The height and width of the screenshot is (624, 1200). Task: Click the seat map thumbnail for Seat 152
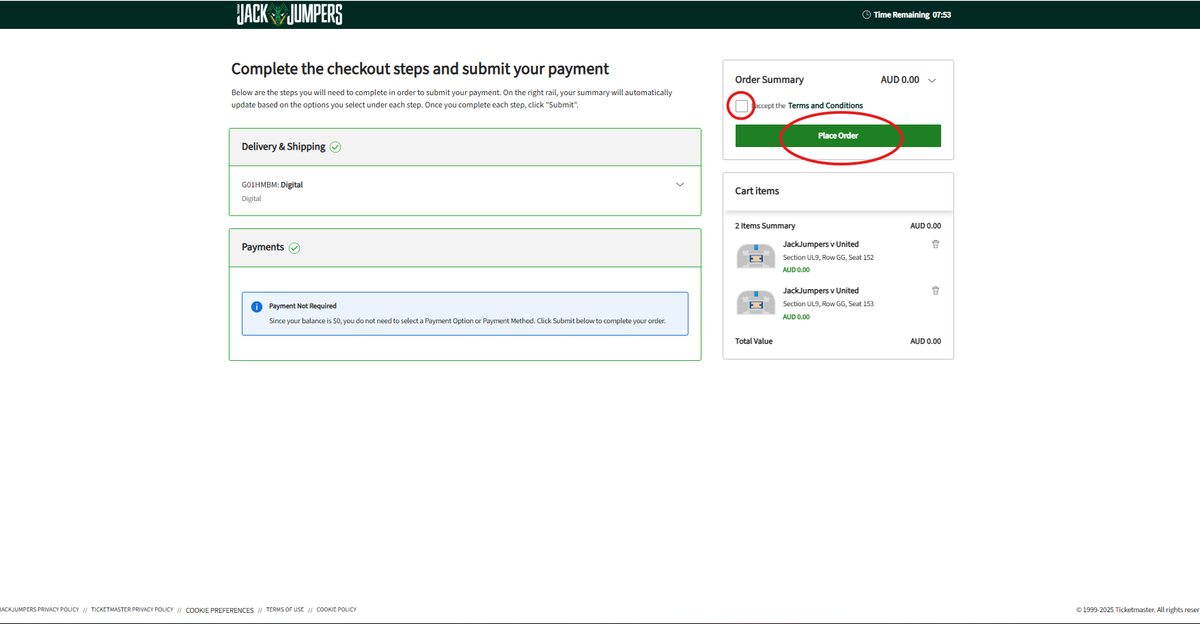[x=756, y=257]
